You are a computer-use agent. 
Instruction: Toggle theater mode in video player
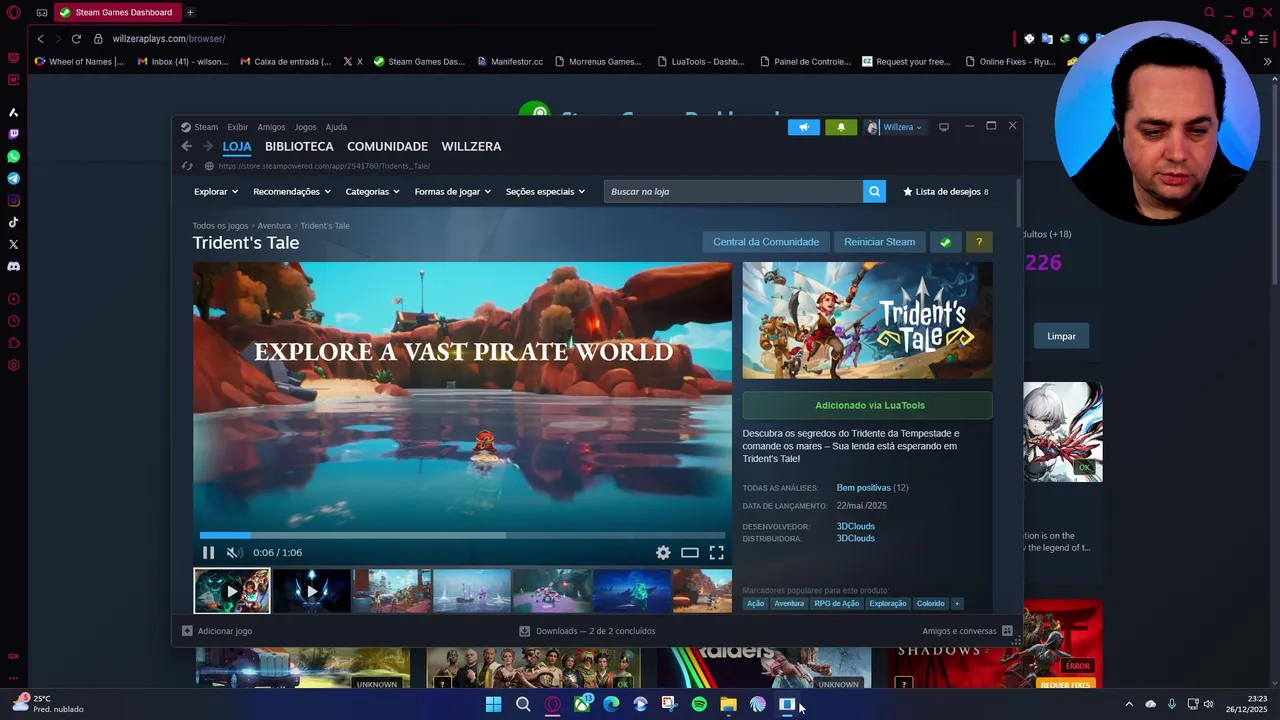pyautogui.click(x=690, y=552)
